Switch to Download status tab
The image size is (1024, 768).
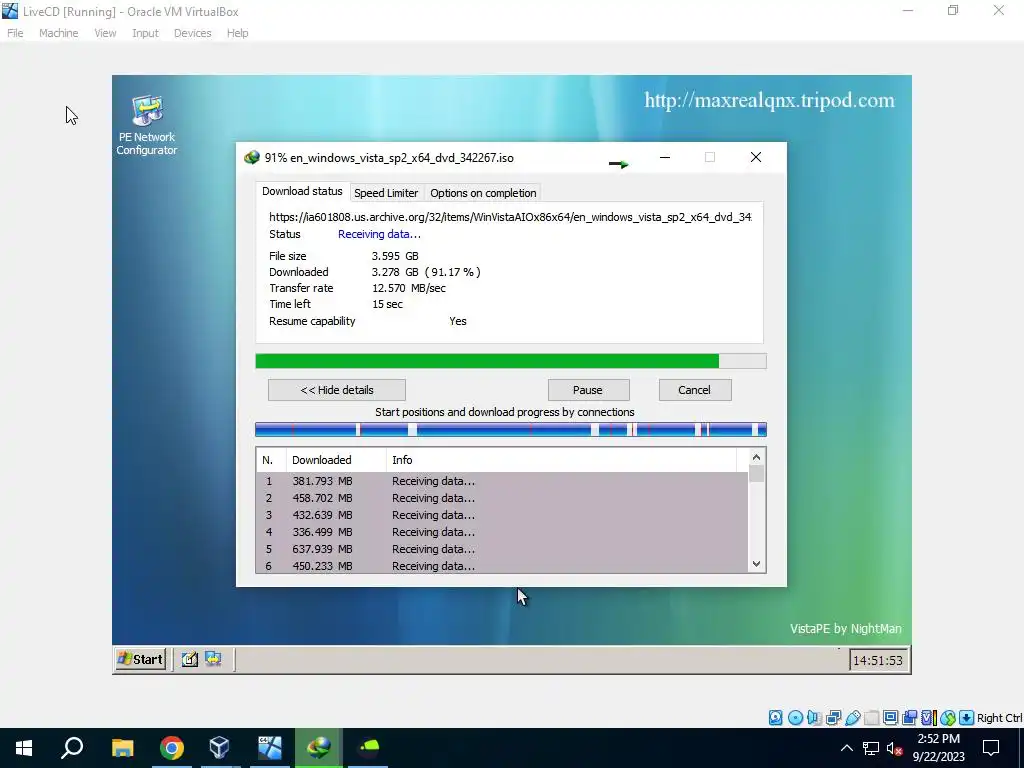tap(302, 191)
